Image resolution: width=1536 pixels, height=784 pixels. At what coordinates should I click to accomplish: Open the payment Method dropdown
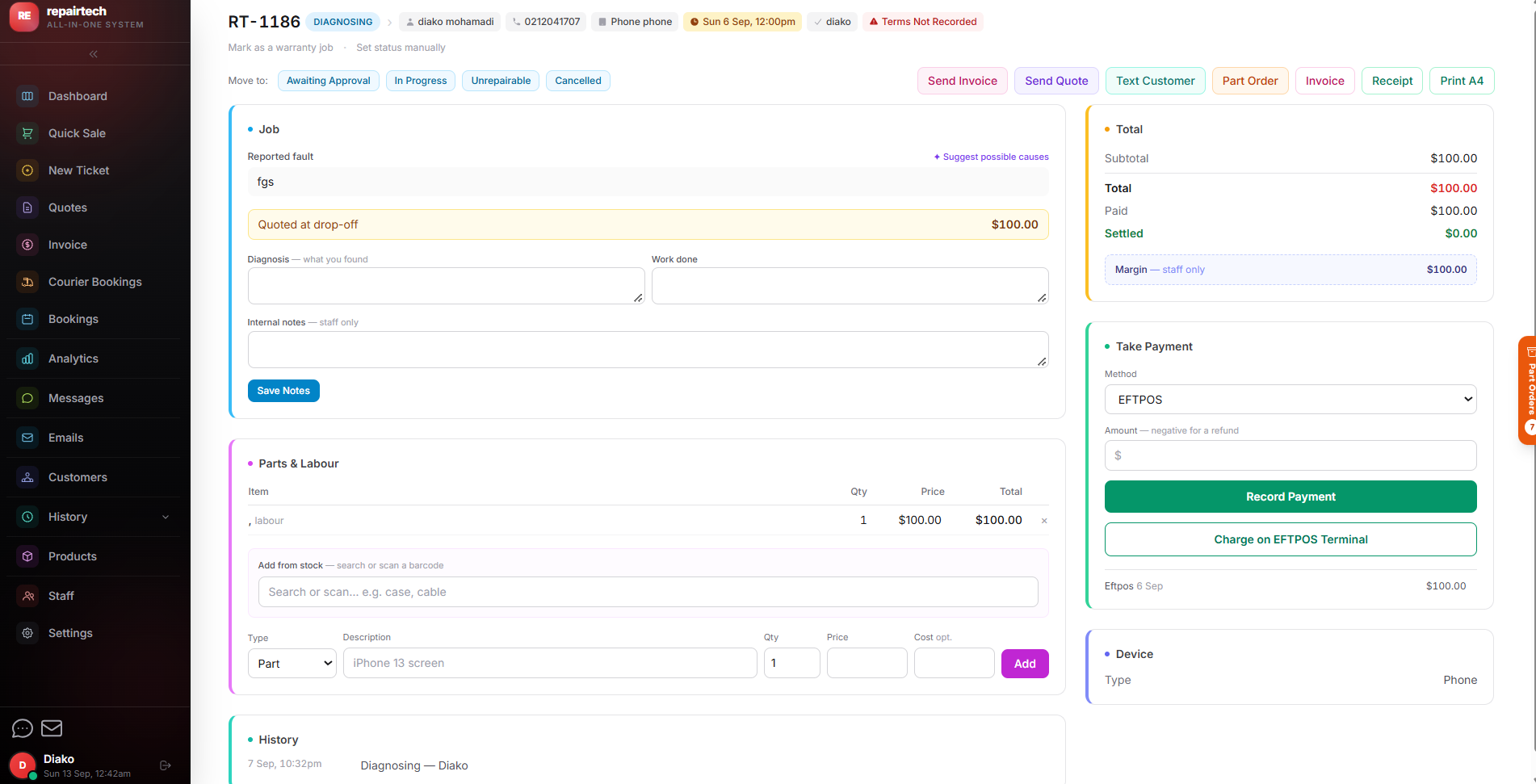(1290, 400)
